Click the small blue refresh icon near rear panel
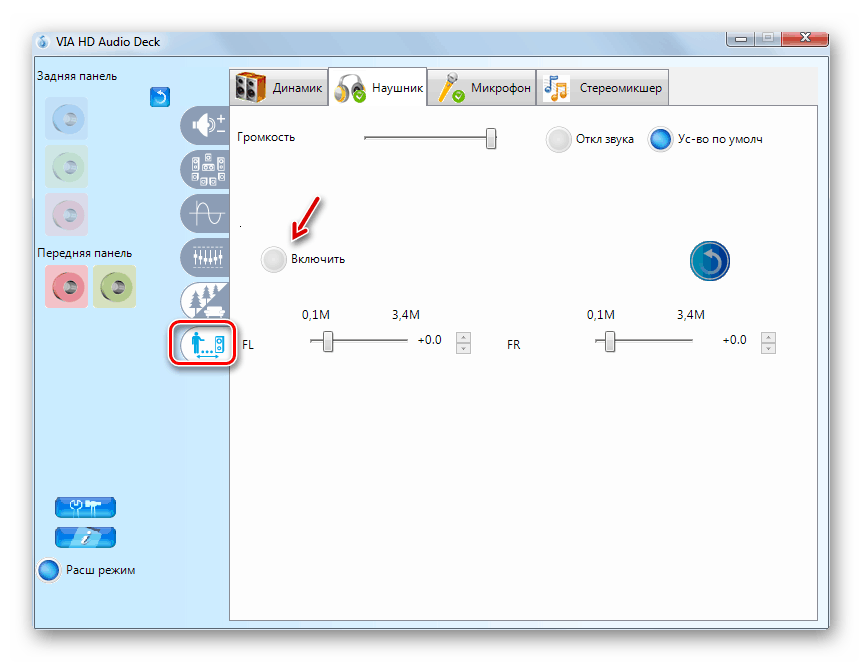Viewport: 863px width, 663px height. [x=160, y=97]
